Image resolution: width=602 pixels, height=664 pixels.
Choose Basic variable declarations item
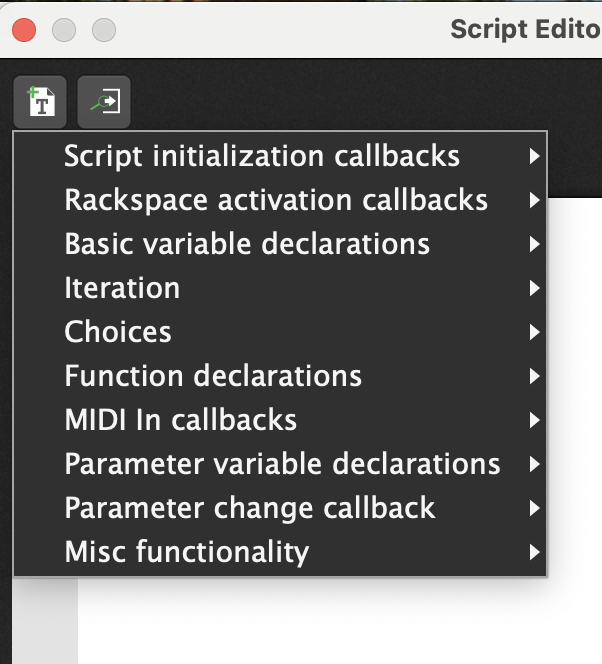coord(247,244)
